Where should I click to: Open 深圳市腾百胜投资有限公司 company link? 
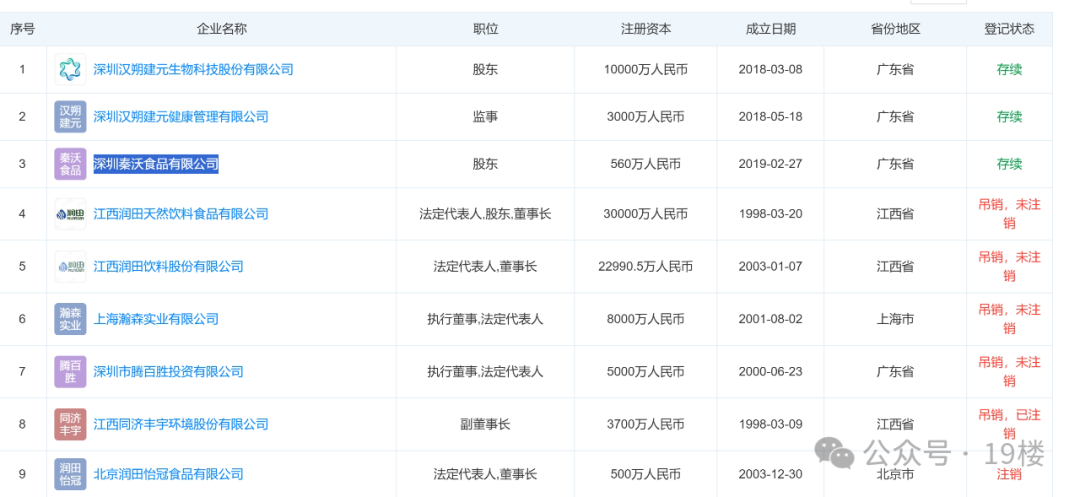click(x=168, y=372)
